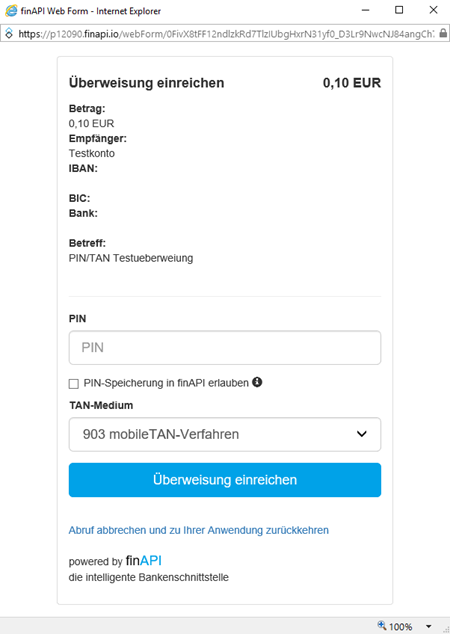450x634 pixels.
Task: Click the finAPI logo at the bottom
Action: [144, 560]
